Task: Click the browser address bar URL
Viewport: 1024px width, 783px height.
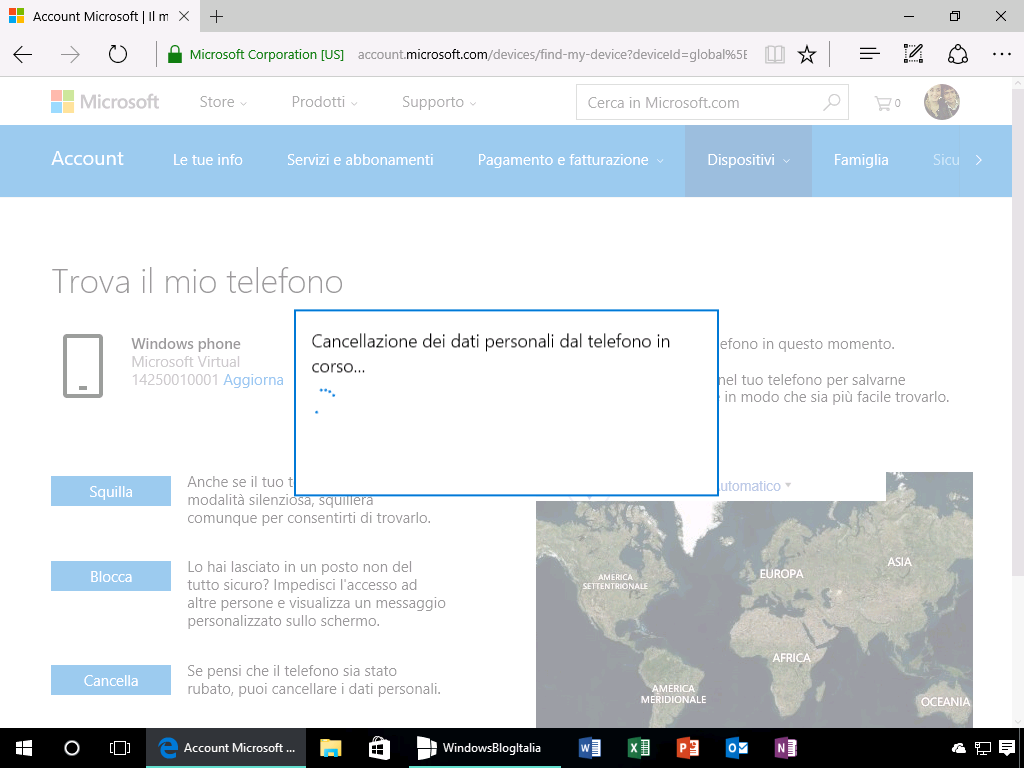Action: 552,54
